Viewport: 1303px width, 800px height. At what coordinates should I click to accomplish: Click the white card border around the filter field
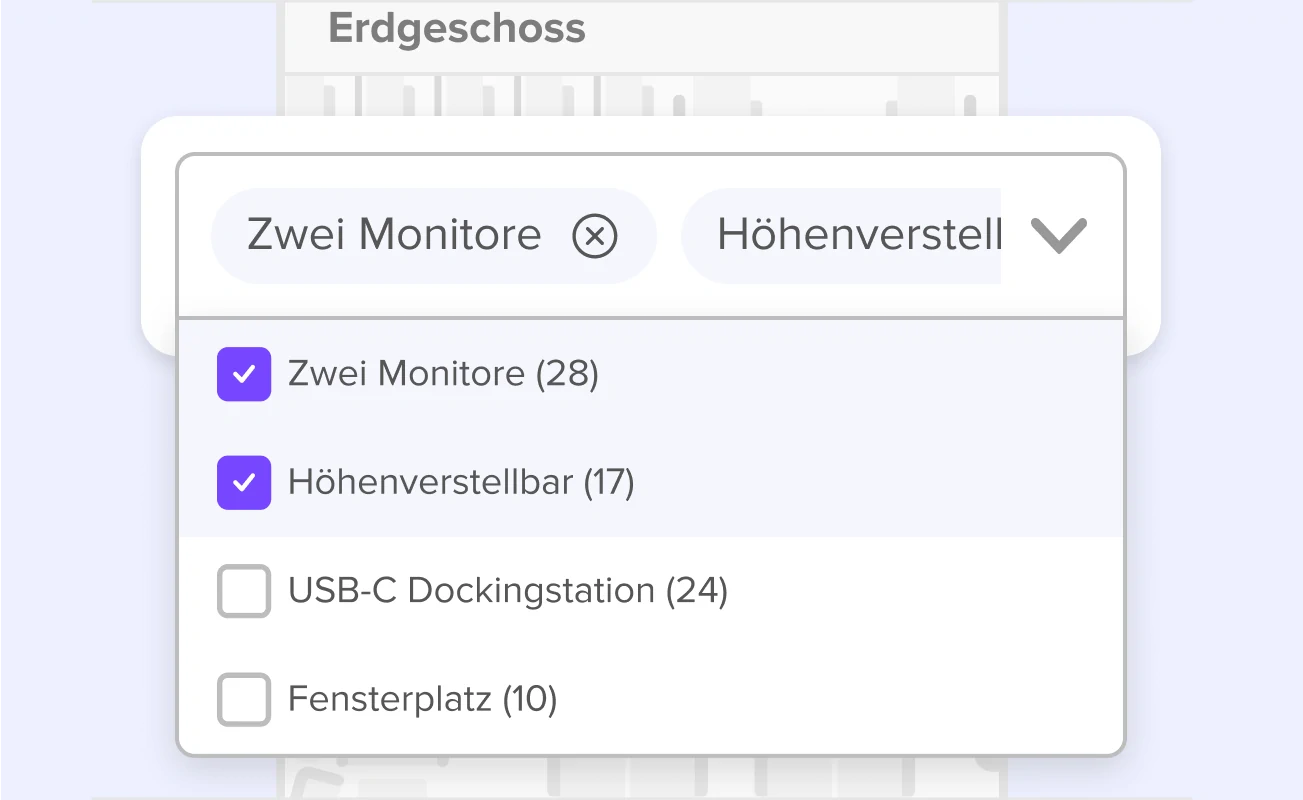click(1142, 236)
